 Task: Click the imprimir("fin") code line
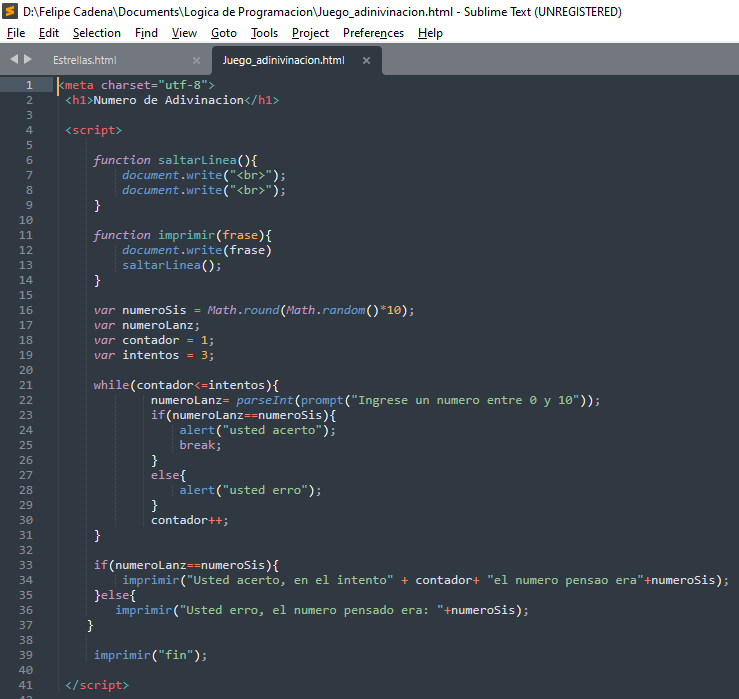click(x=150, y=655)
